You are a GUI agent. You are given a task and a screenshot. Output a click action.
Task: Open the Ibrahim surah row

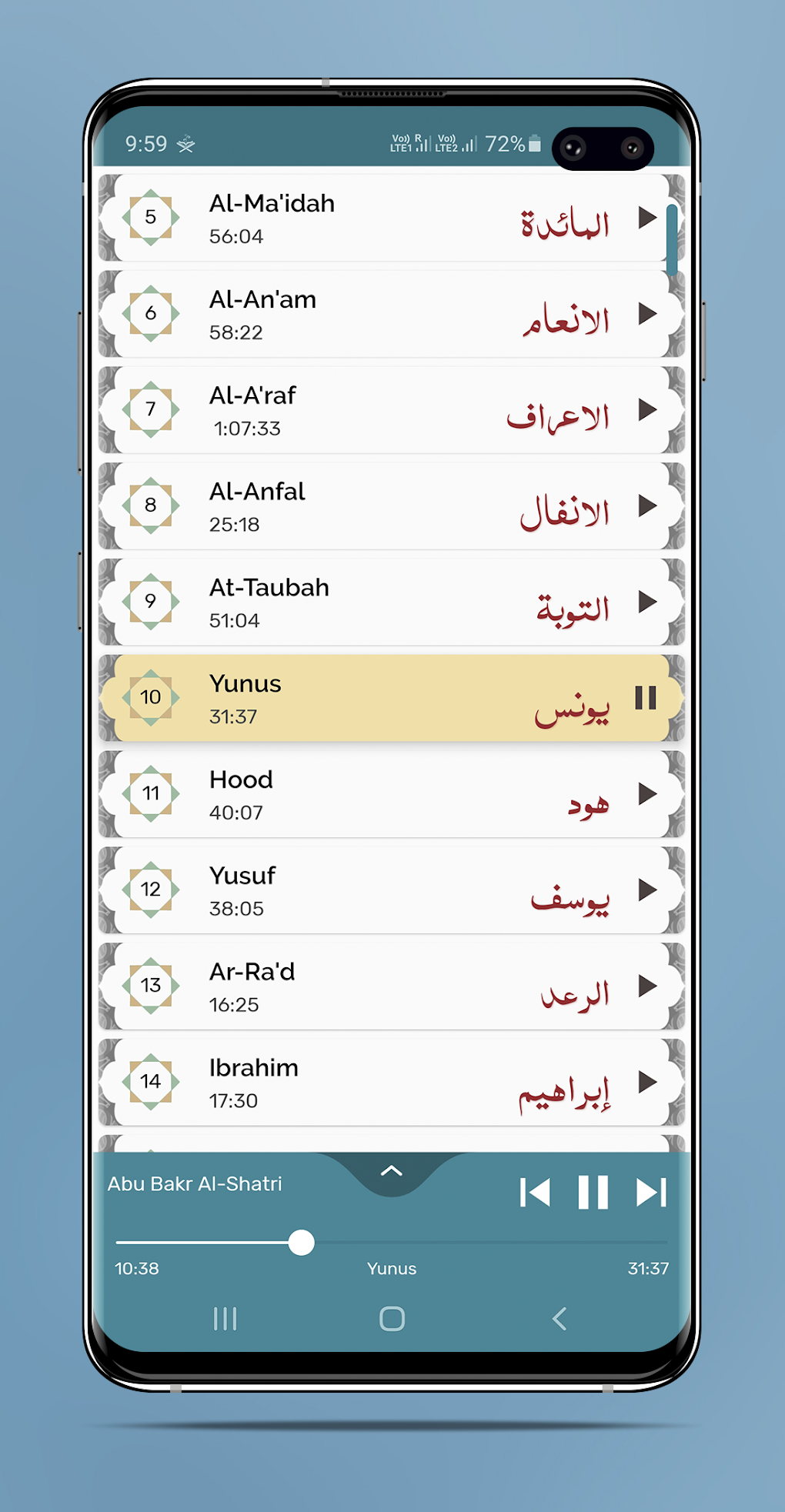coord(385,1082)
